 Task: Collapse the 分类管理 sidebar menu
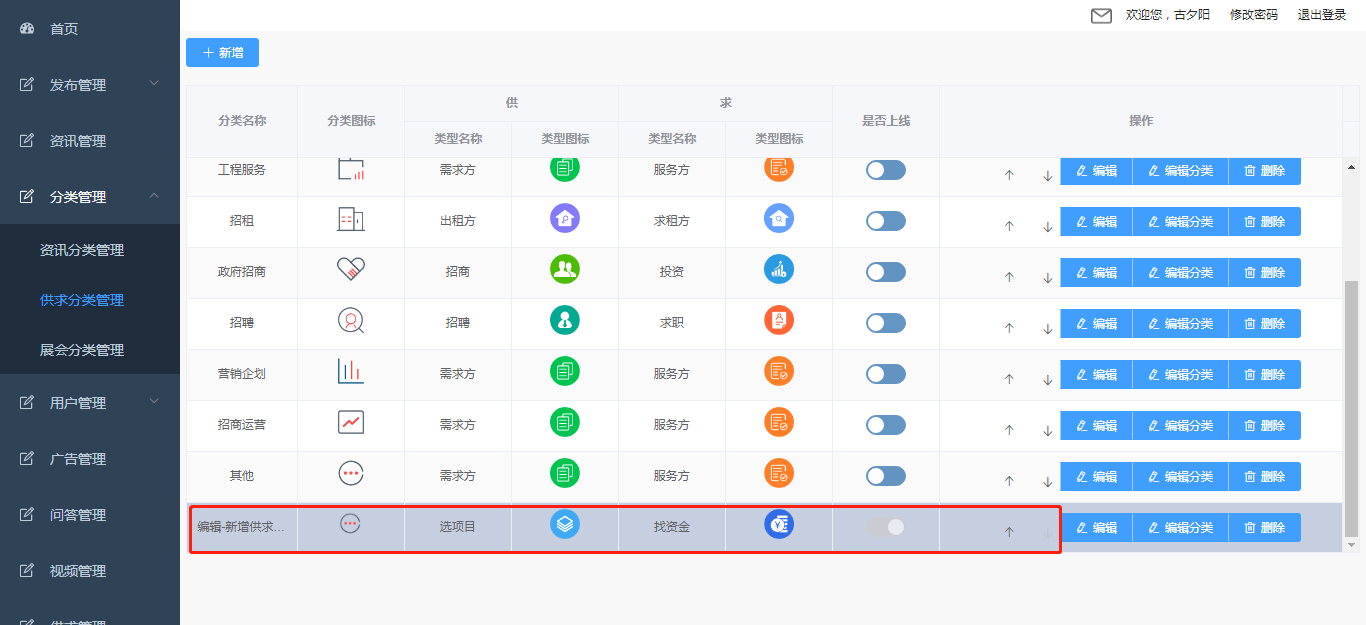click(x=90, y=197)
